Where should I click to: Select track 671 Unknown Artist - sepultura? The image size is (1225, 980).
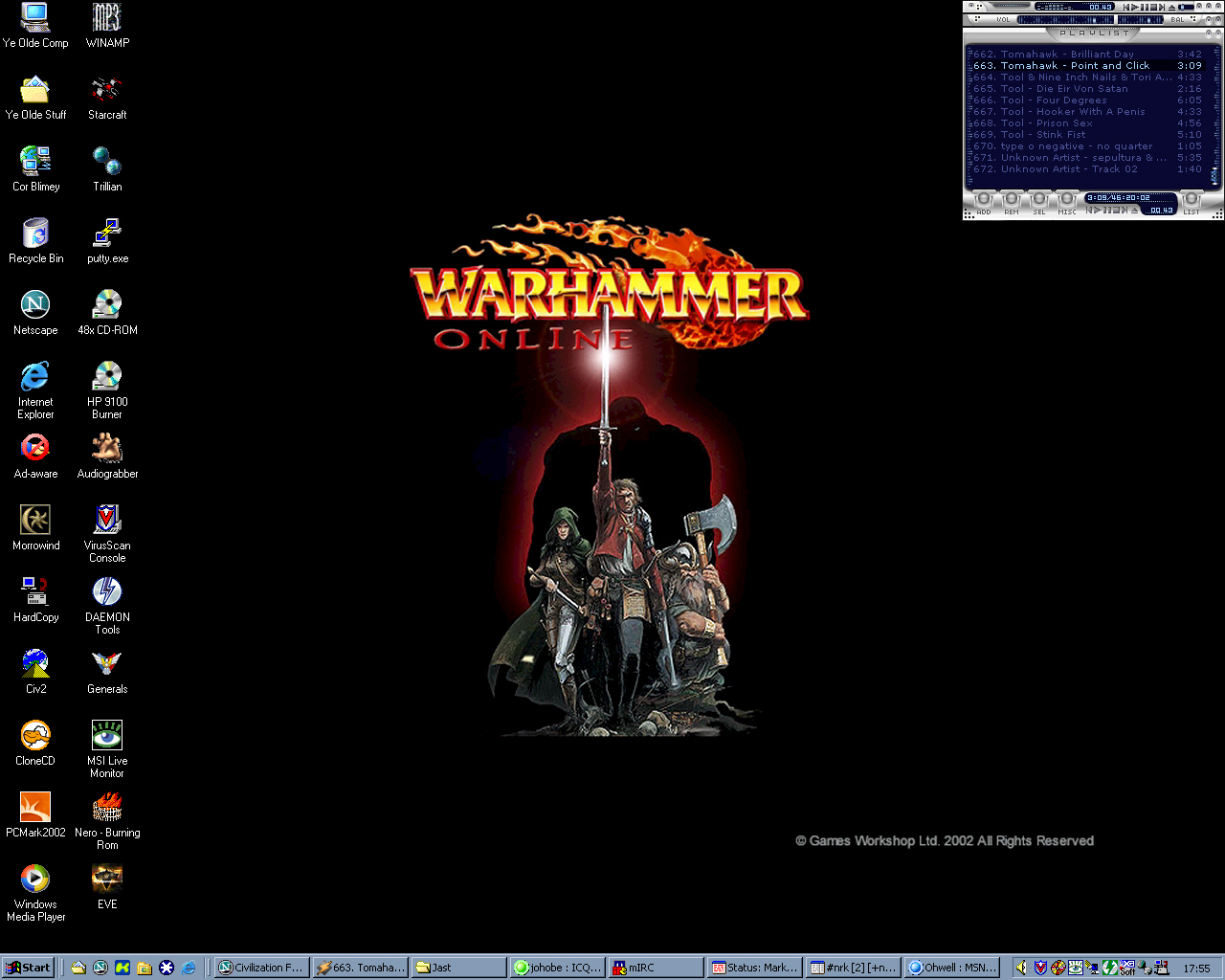pos(1087,158)
